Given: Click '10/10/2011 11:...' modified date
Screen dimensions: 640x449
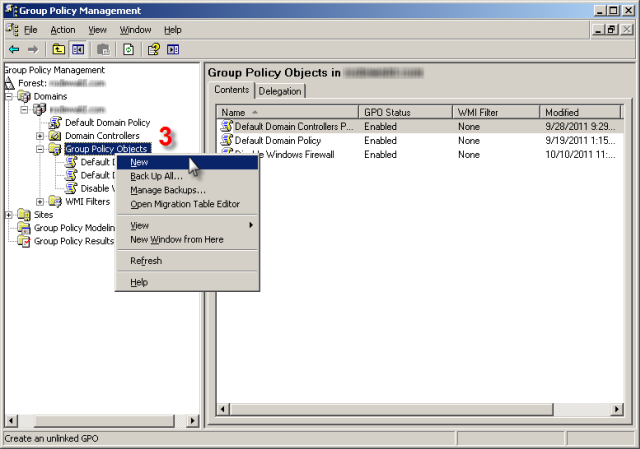Looking at the screenshot, I should 580,154.
